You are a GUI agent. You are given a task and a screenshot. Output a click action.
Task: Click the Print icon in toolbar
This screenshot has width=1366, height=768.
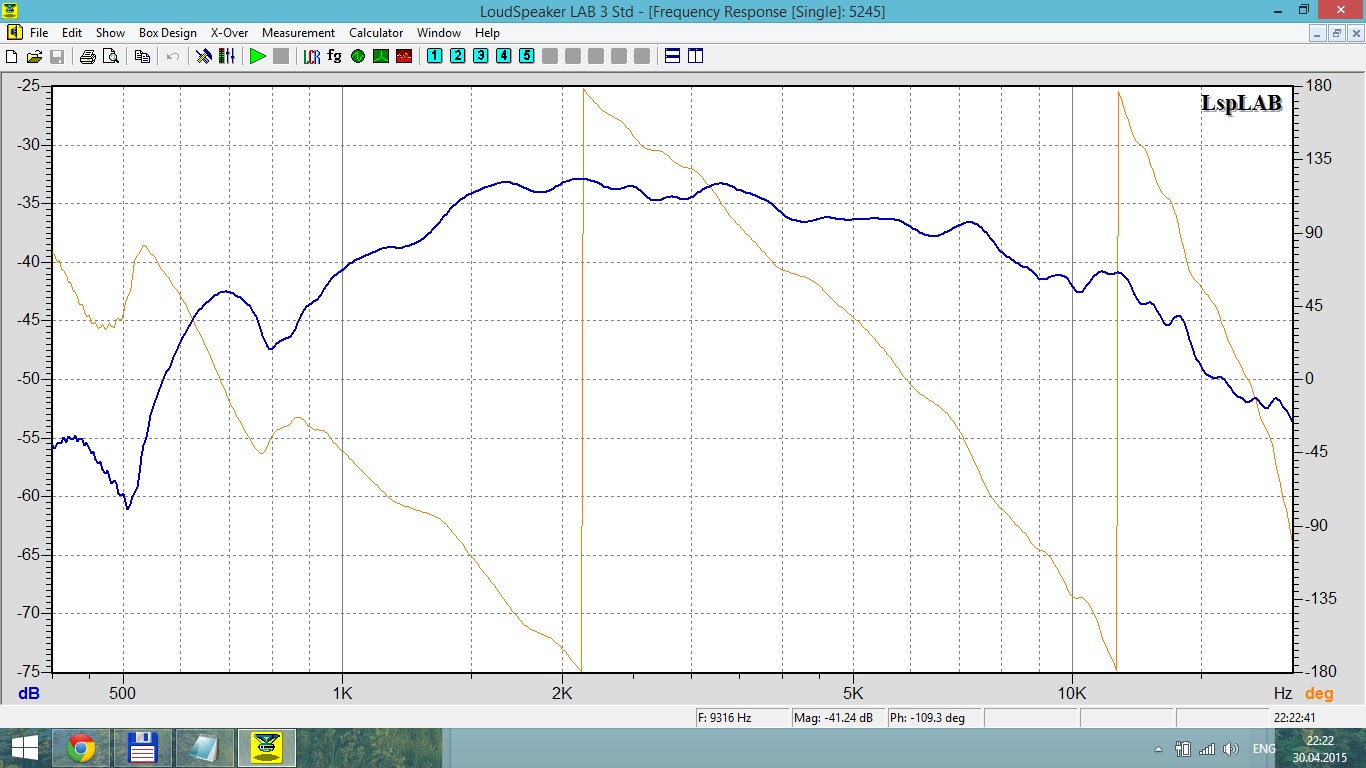pyautogui.click(x=88, y=56)
